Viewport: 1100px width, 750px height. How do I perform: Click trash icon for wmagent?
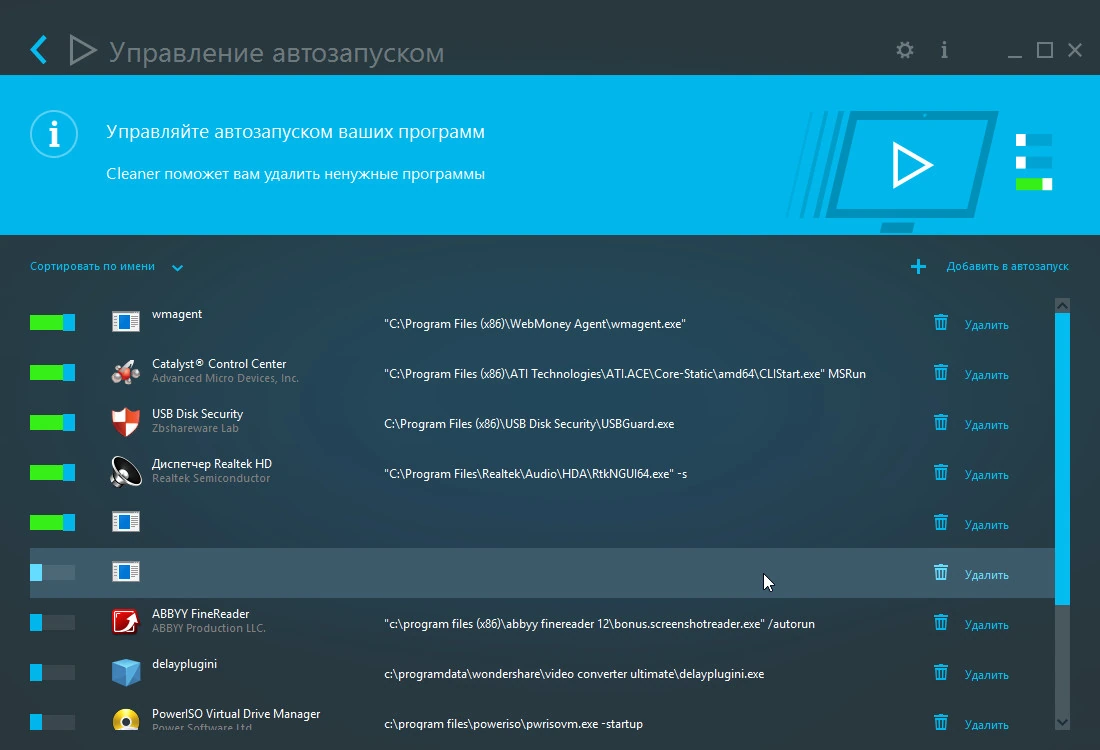coord(941,322)
